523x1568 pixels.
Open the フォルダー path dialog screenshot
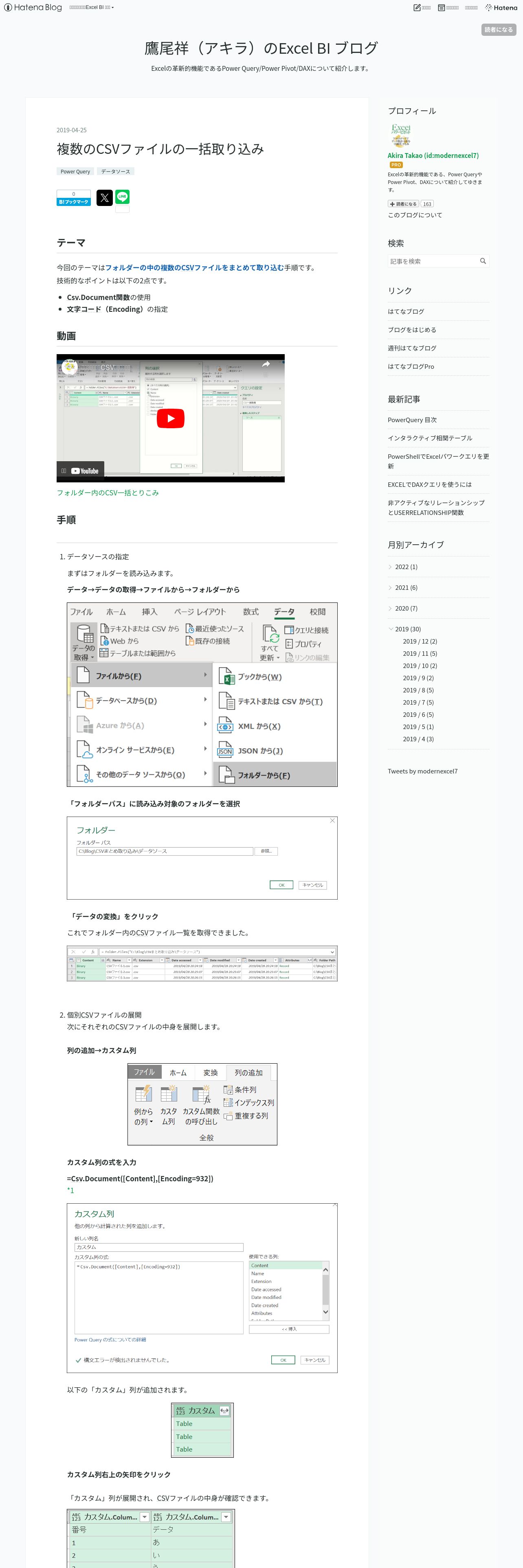point(202,858)
